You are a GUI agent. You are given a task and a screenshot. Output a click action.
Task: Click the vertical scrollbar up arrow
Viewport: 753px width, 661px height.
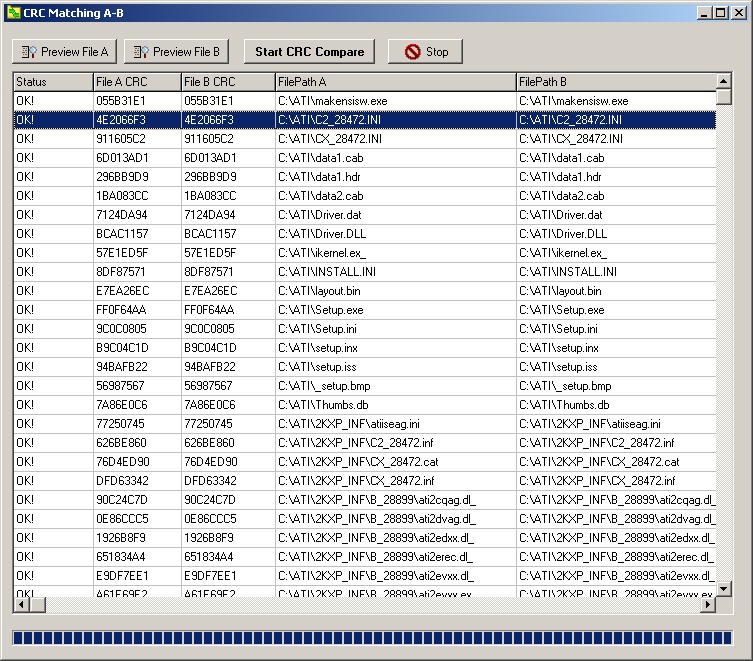click(x=724, y=81)
